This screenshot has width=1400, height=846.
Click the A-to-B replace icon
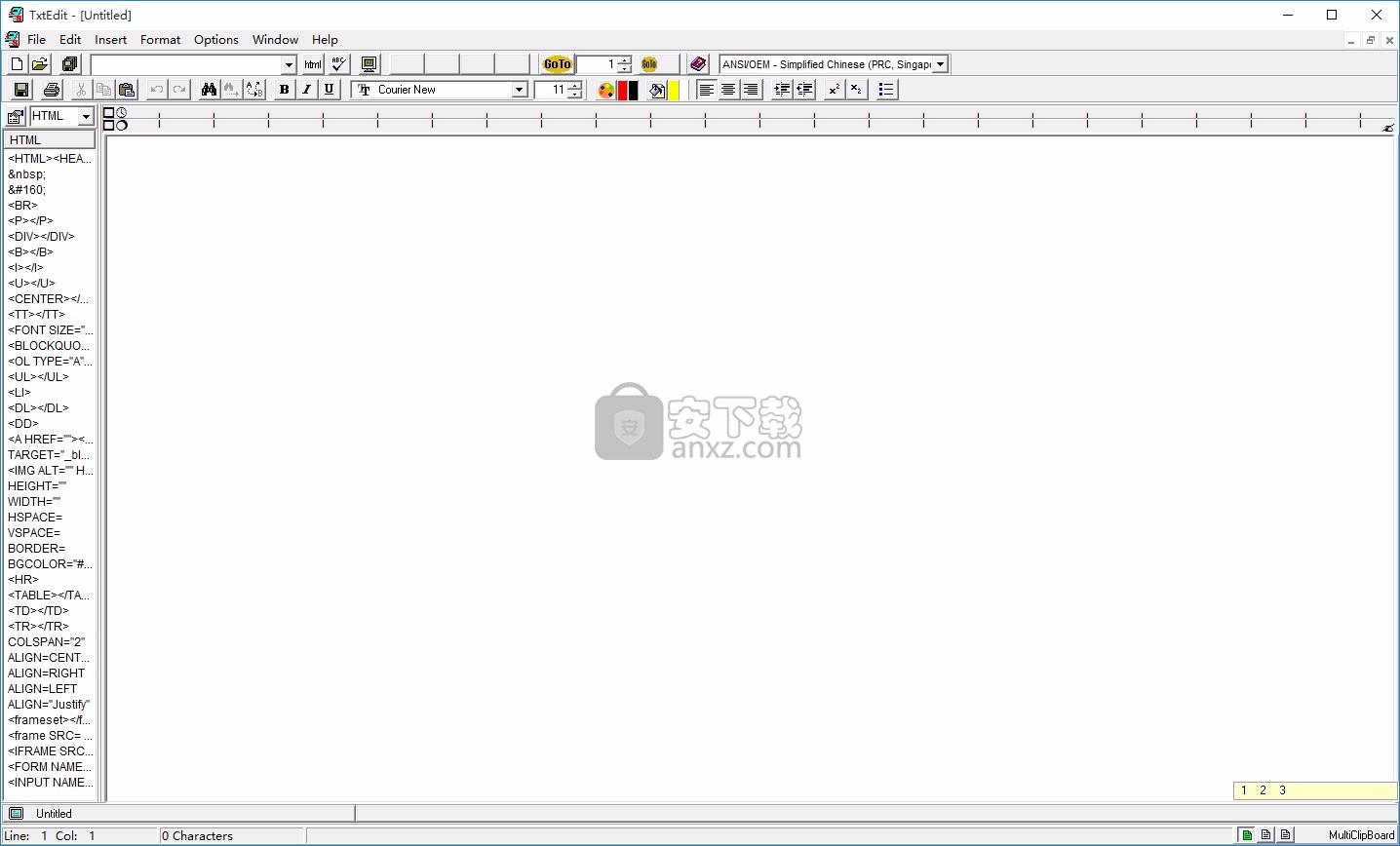[254, 90]
